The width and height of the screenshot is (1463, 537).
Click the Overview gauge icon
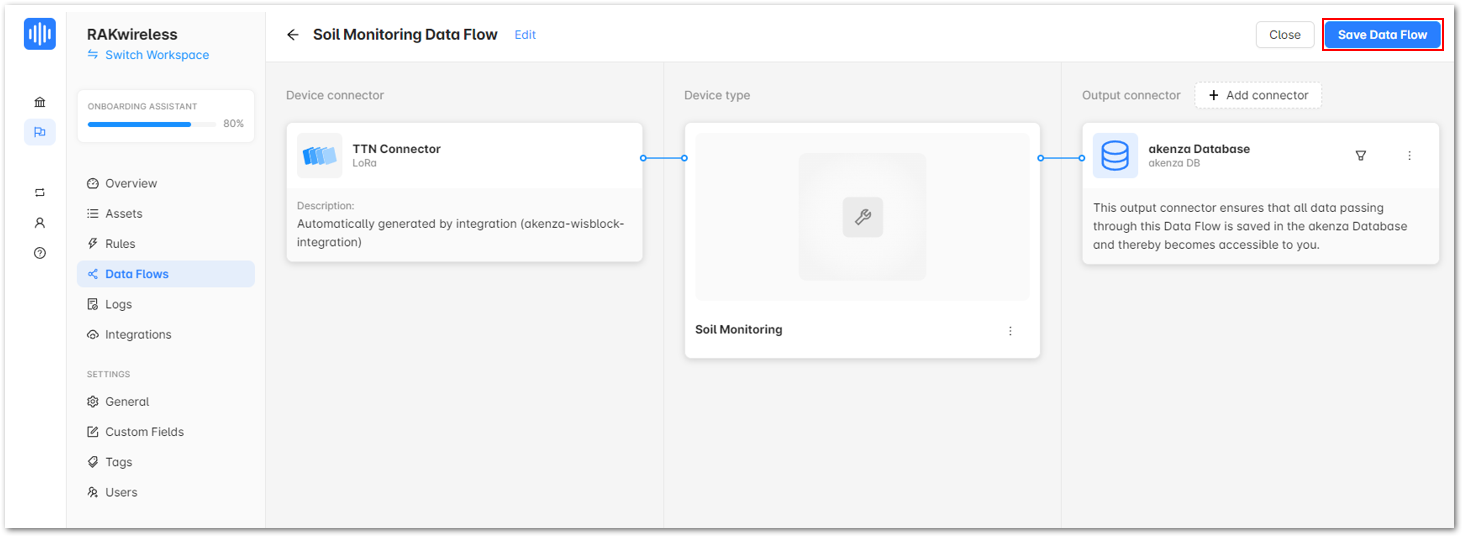93,184
